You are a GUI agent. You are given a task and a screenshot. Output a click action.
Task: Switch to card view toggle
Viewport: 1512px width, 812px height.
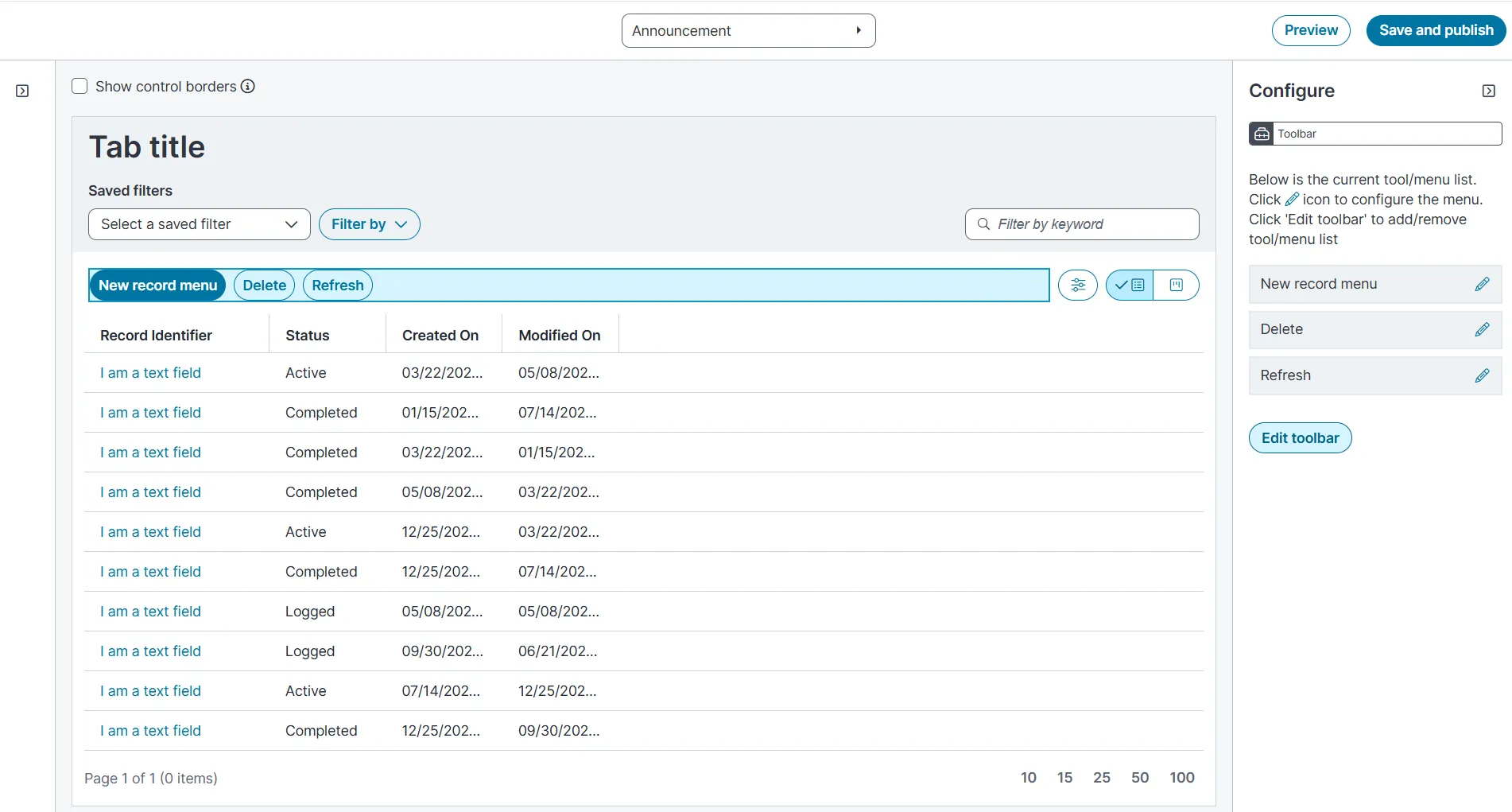coord(1177,285)
